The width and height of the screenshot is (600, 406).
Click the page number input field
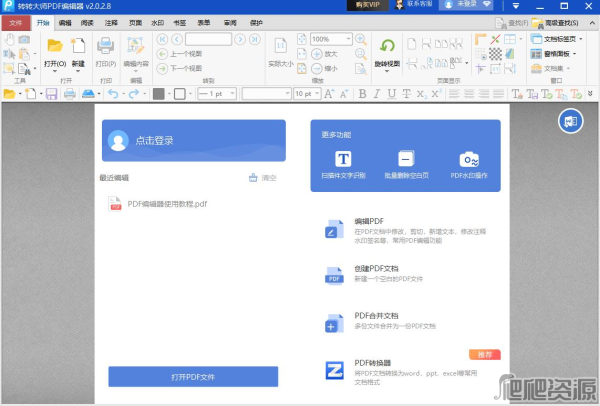tap(208, 39)
